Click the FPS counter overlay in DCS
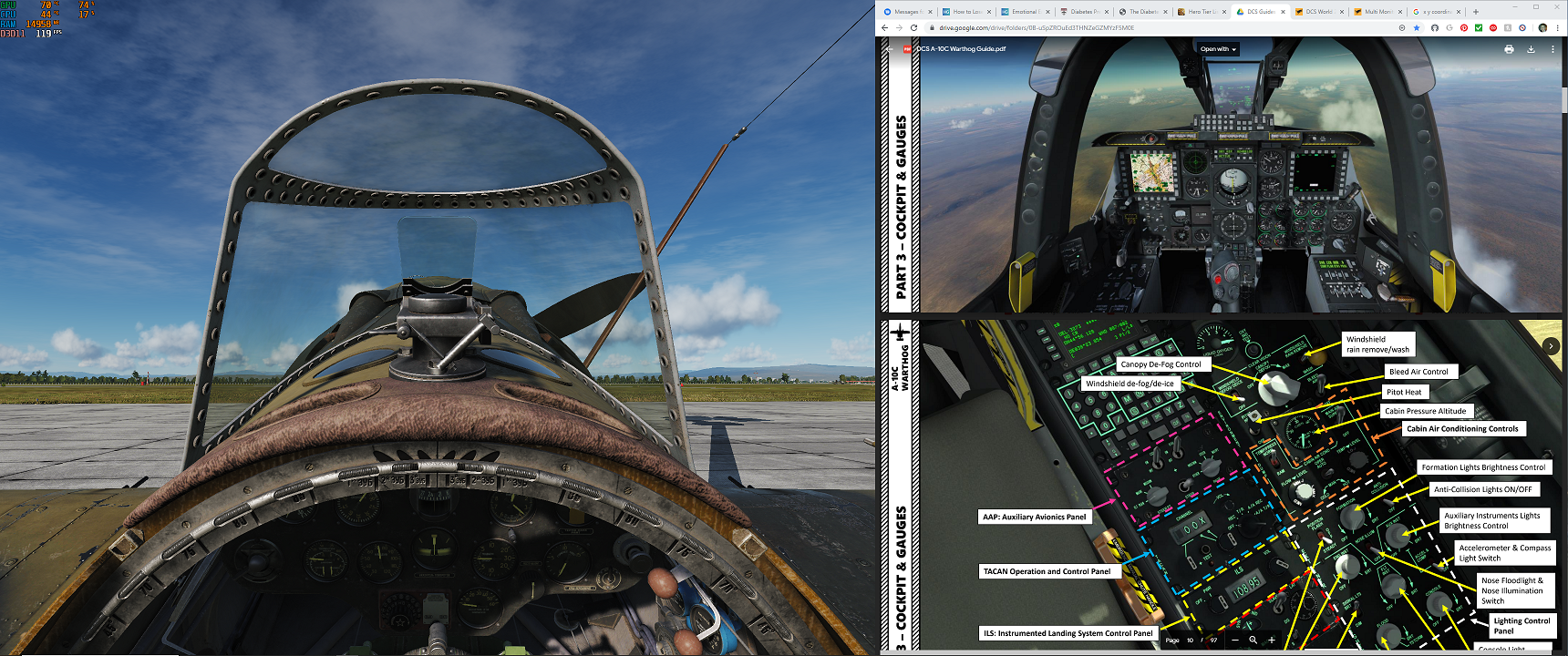The width and height of the screenshot is (1568, 656). 49,33
